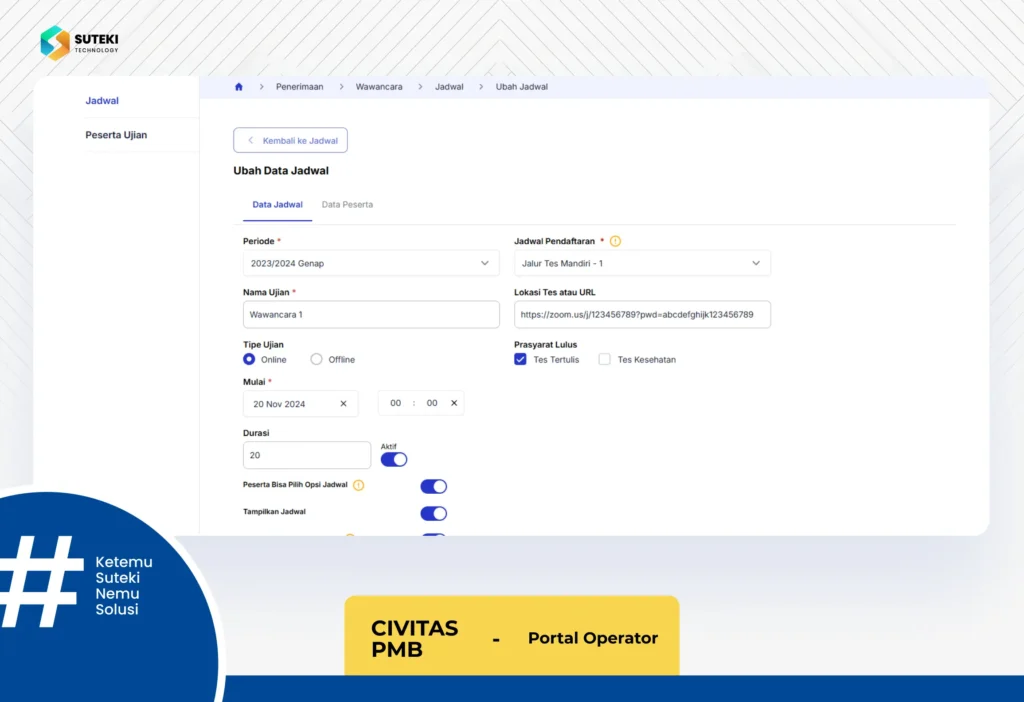
Task: Select the Online exam type
Action: 249,359
